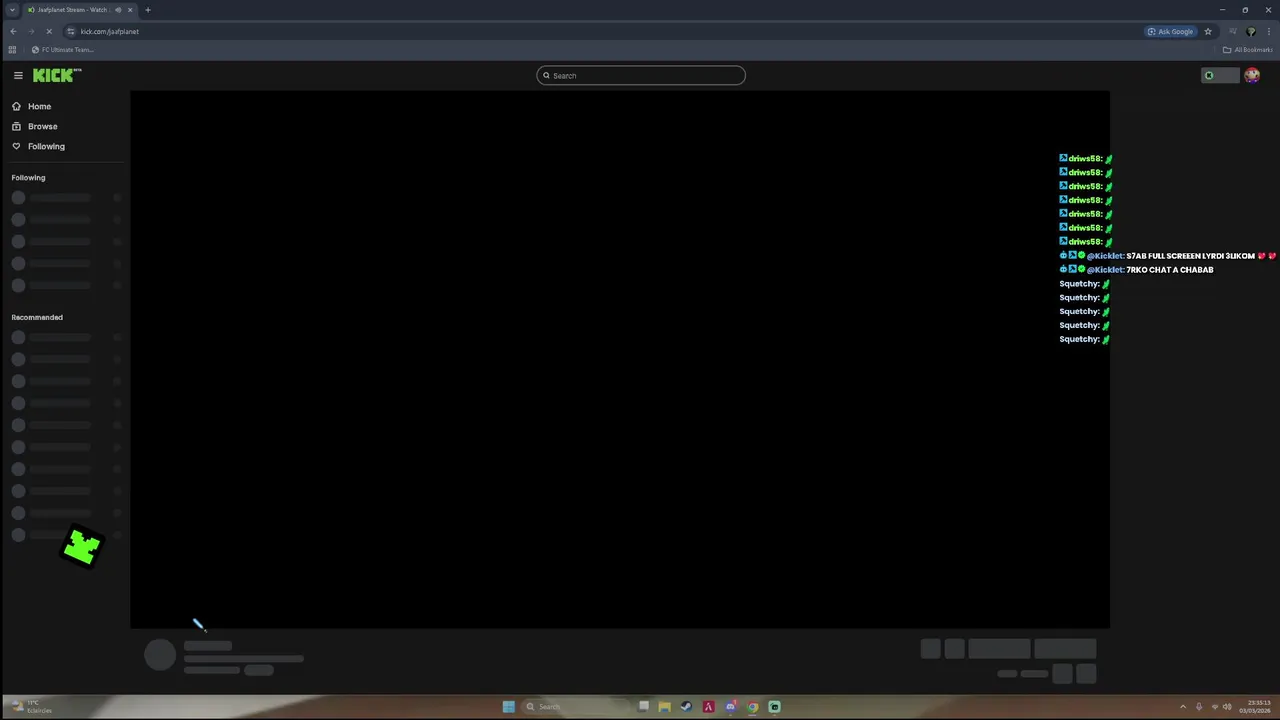
Task: Click the Kick search field
Action: point(641,75)
